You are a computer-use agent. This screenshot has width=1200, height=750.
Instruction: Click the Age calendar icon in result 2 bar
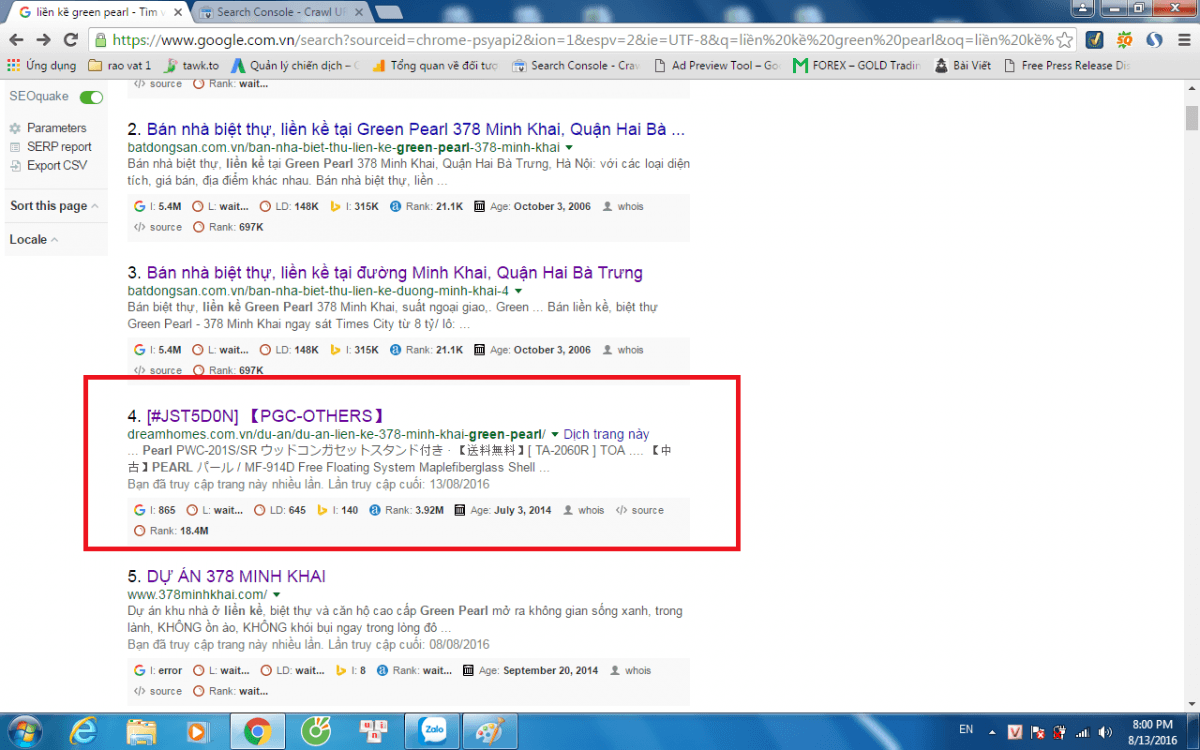point(479,207)
